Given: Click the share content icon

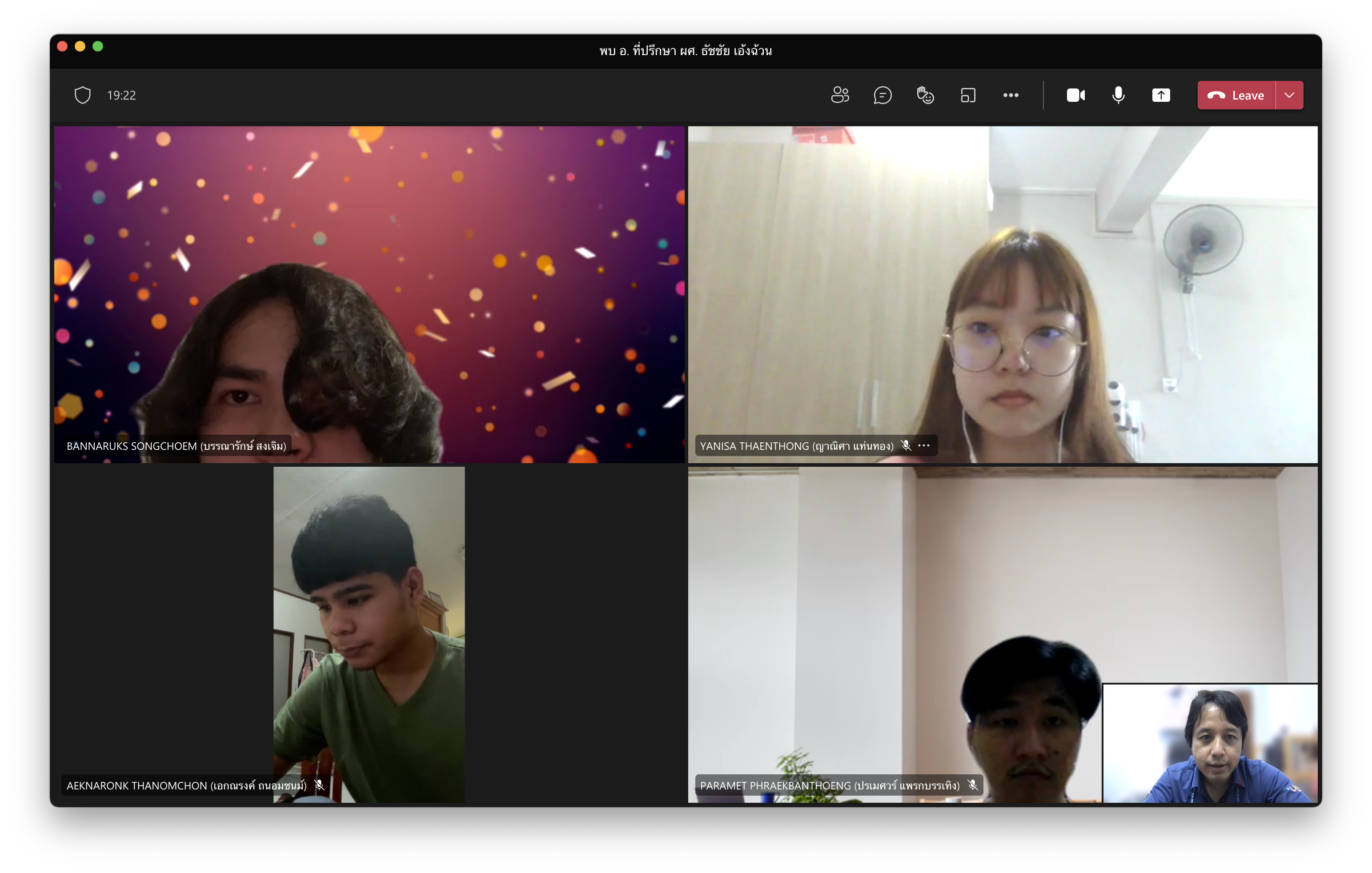Looking at the screenshot, I should pyautogui.click(x=1161, y=95).
